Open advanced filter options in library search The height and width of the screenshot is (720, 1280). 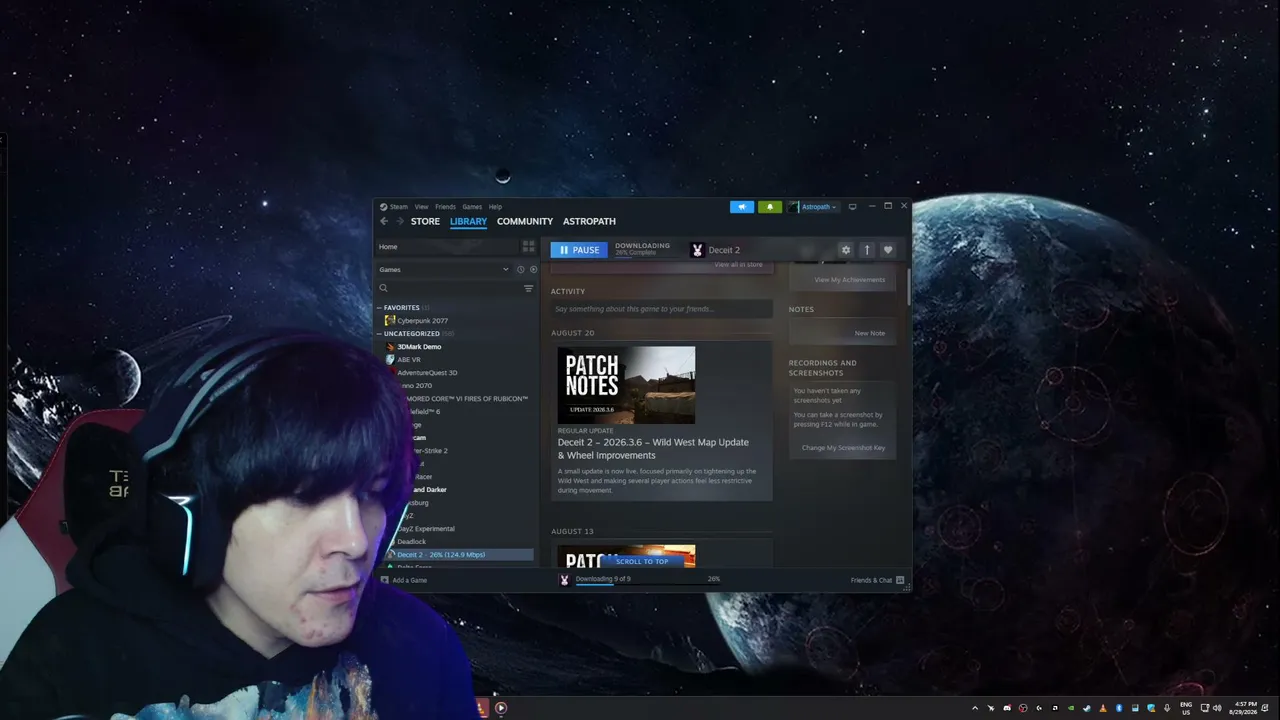point(528,288)
